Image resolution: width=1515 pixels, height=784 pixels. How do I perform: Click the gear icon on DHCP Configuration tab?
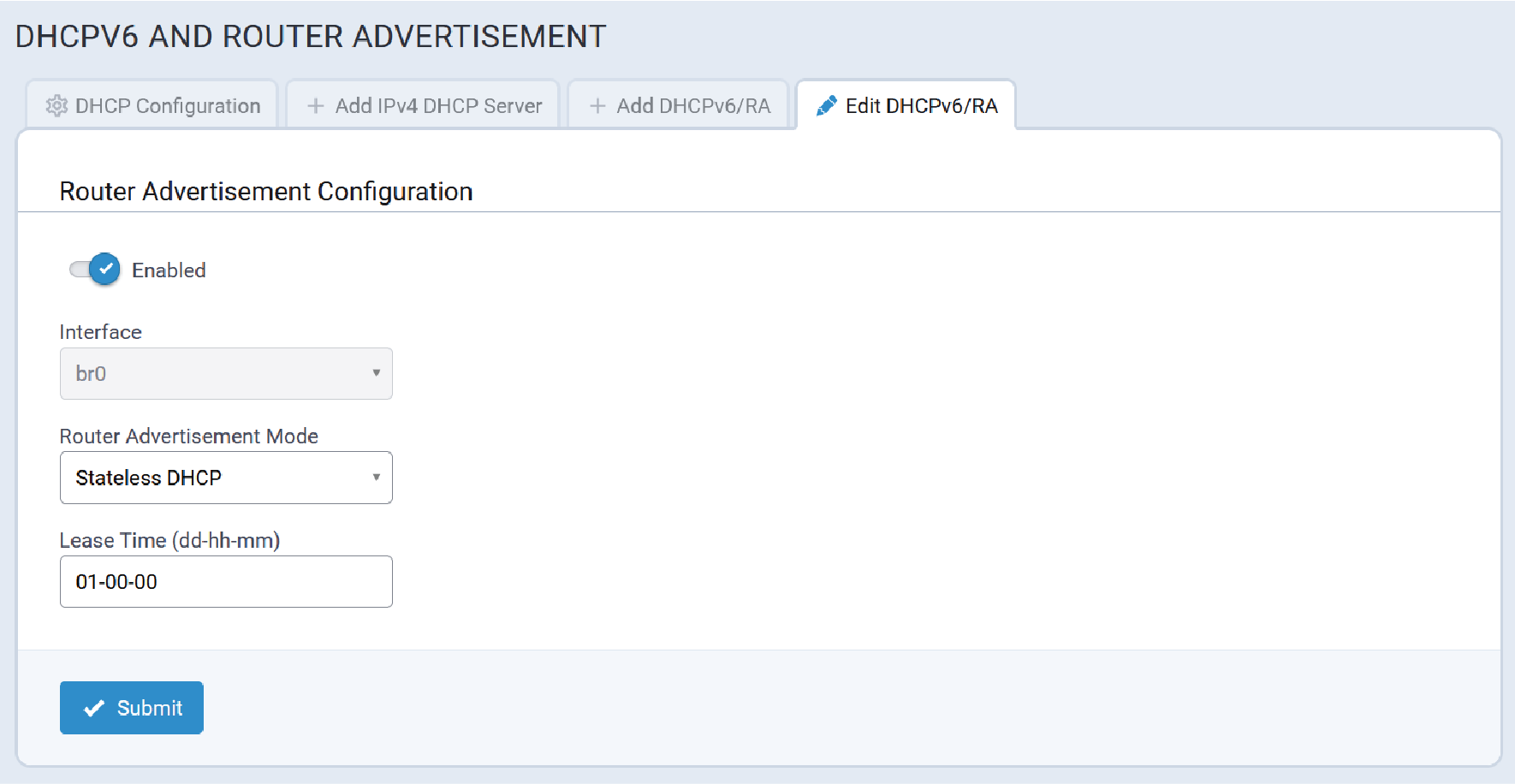click(56, 105)
